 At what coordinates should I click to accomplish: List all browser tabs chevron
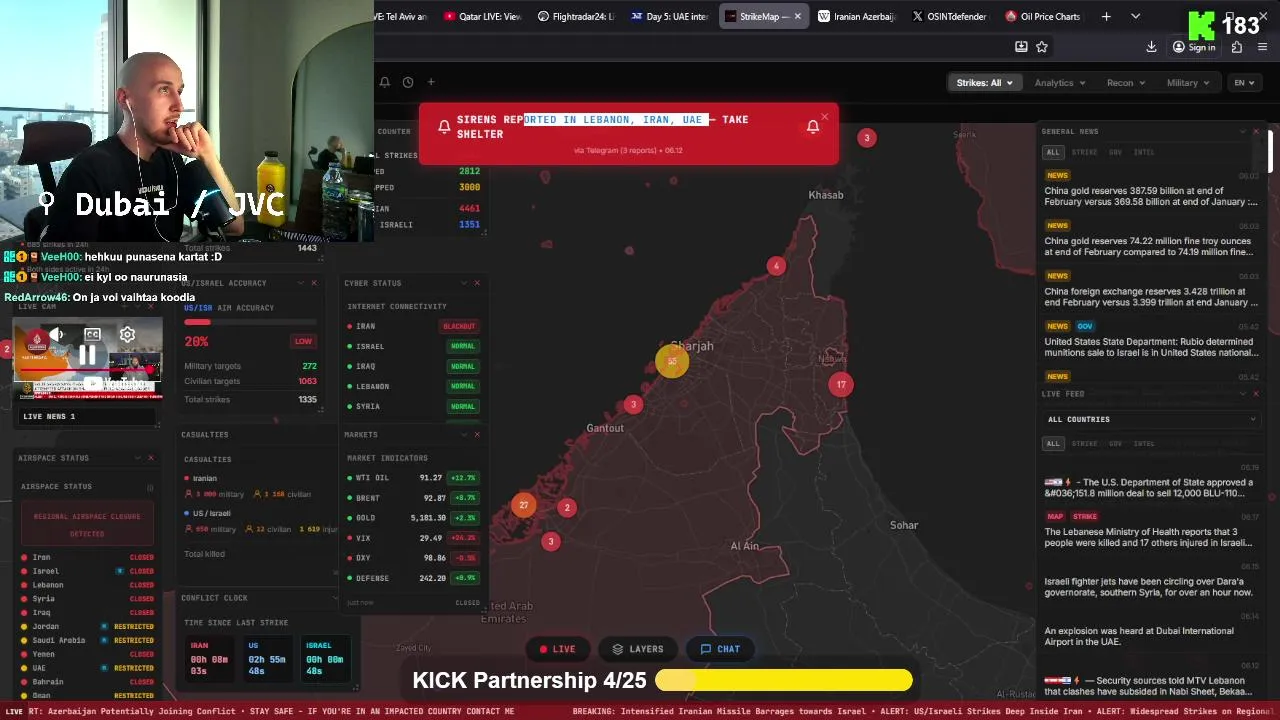[x=1135, y=16]
